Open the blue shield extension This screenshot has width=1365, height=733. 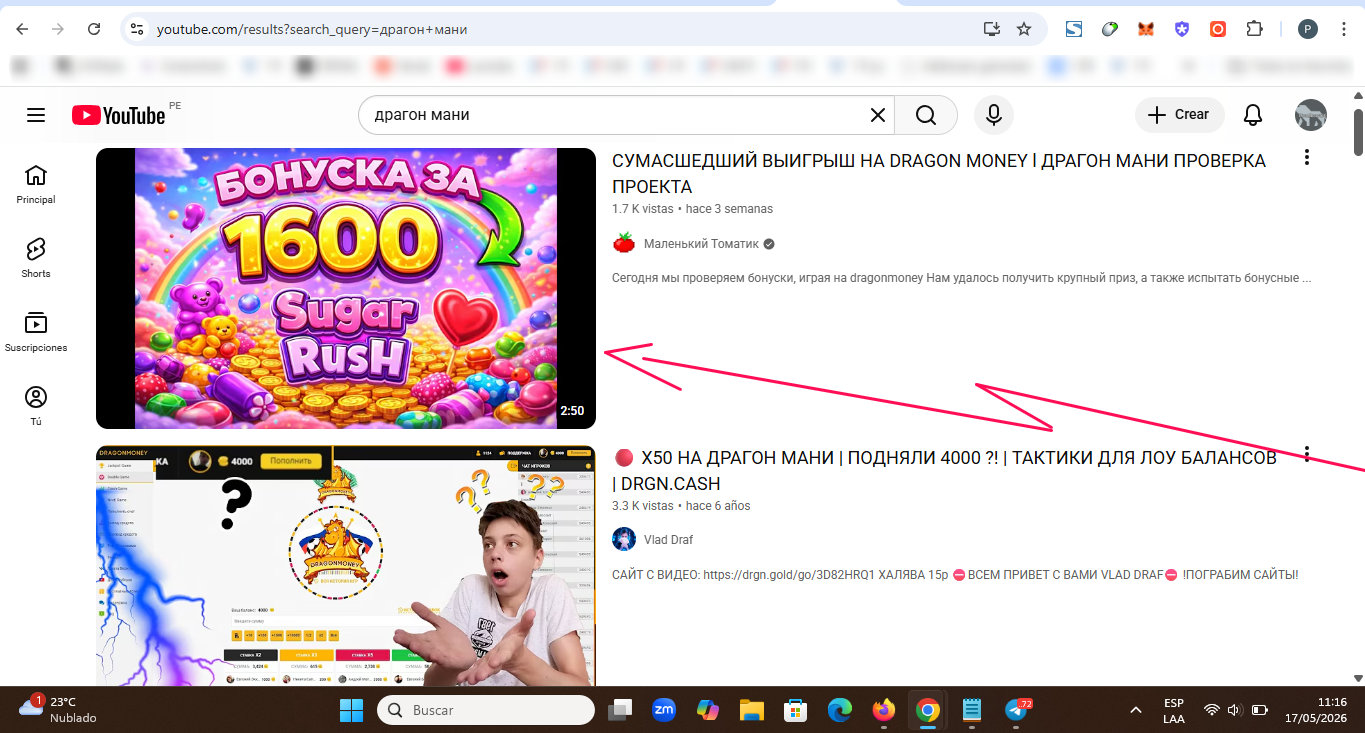click(1182, 29)
